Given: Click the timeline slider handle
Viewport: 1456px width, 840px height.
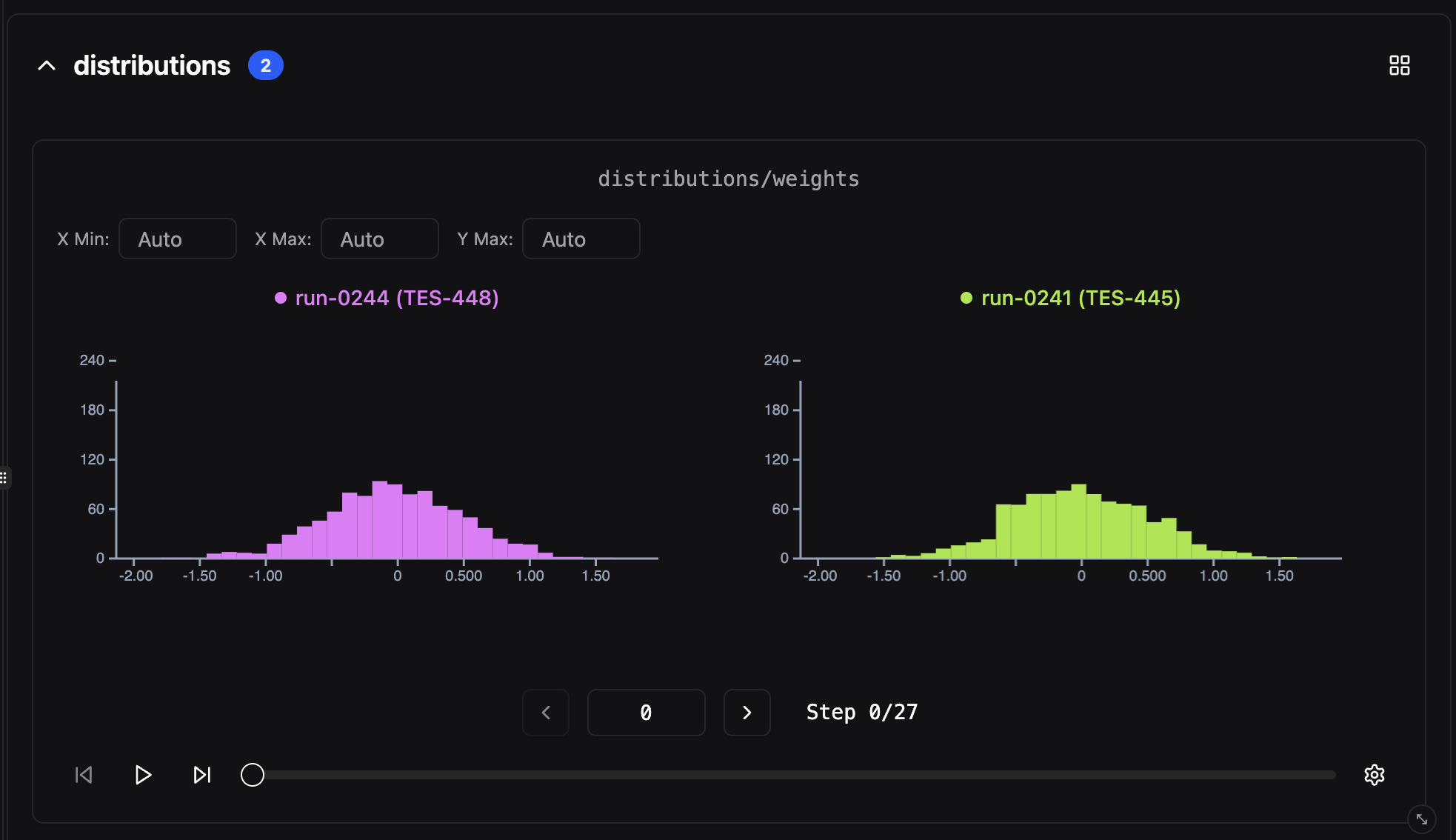Looking at the screenshot, I should pos(252,775).
